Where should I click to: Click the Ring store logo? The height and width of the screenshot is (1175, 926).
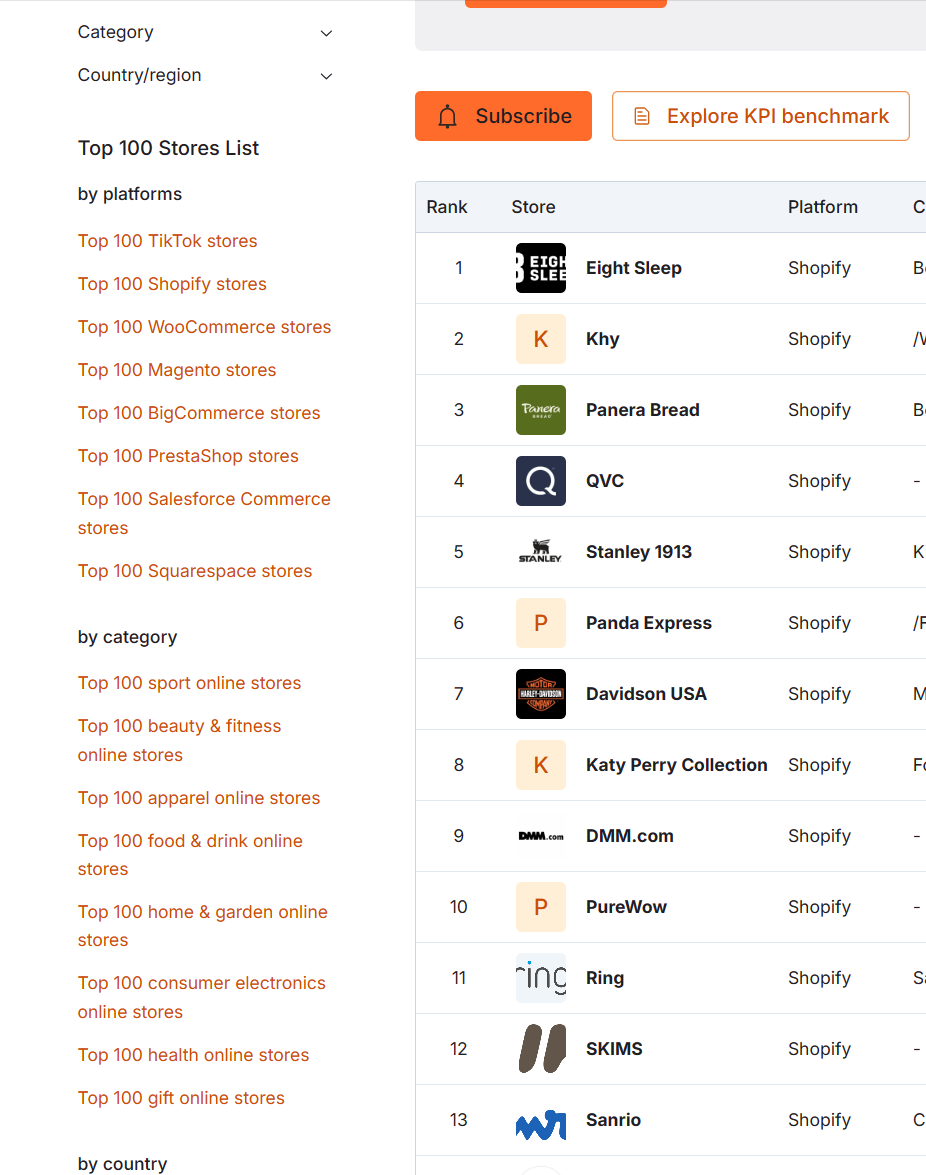541,978
